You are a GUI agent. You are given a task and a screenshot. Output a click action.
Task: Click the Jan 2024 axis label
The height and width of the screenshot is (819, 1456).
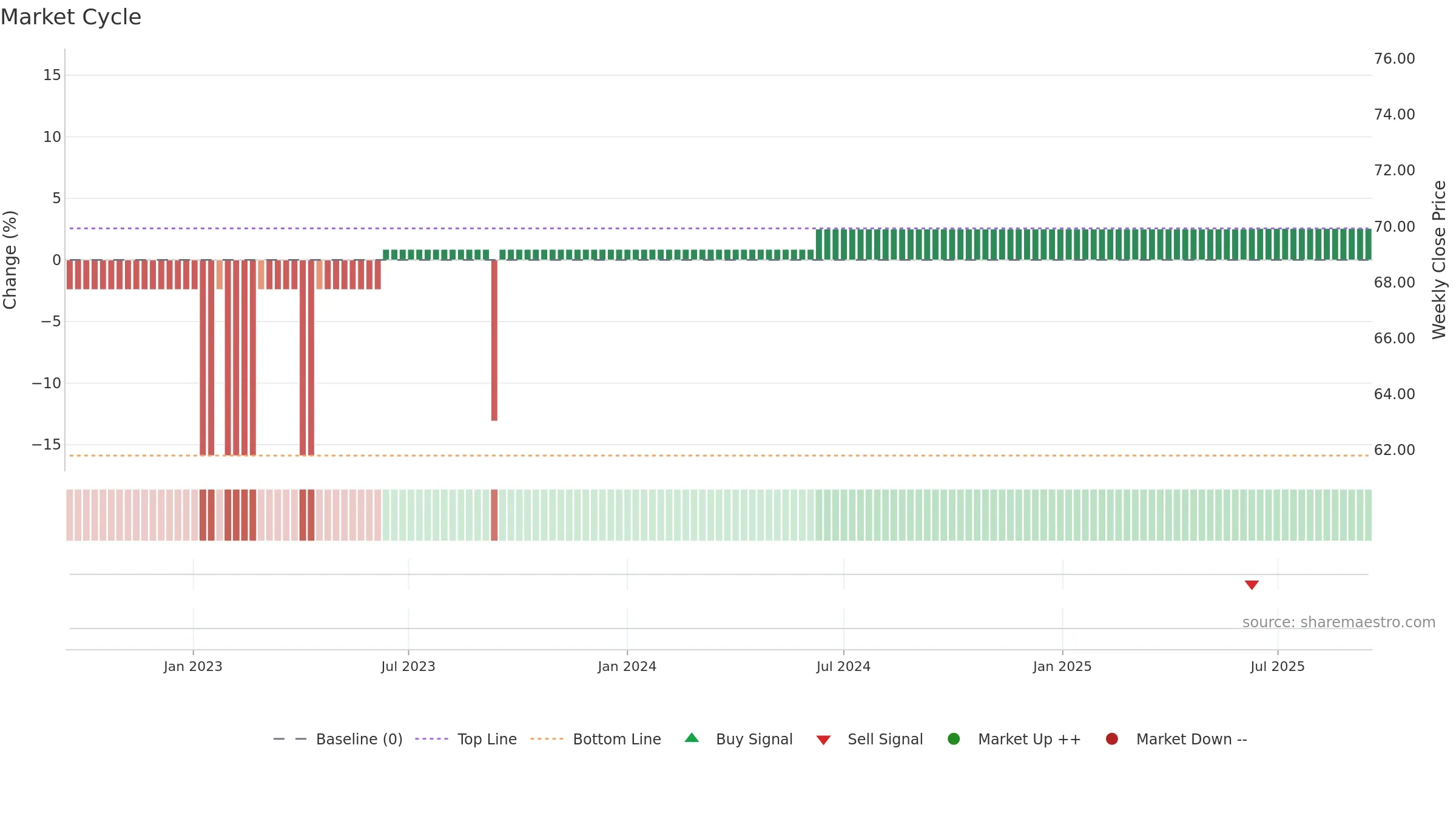[x=627, y=667]
